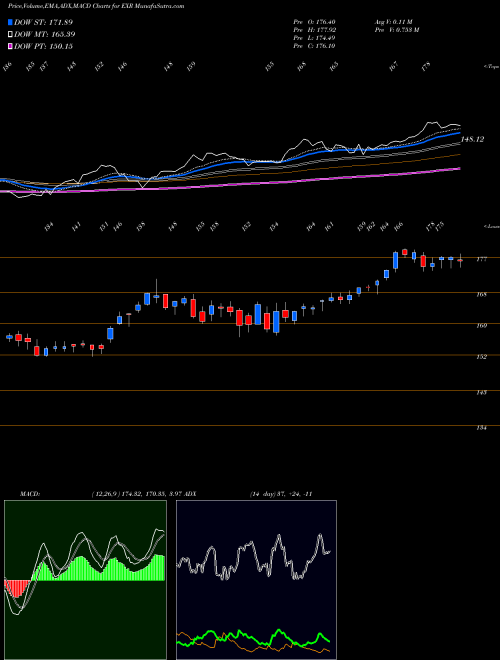This screenshot has width=500, height=660.
Task: Click the 175 label in Lows row
Action: click(x=440, y=227)
